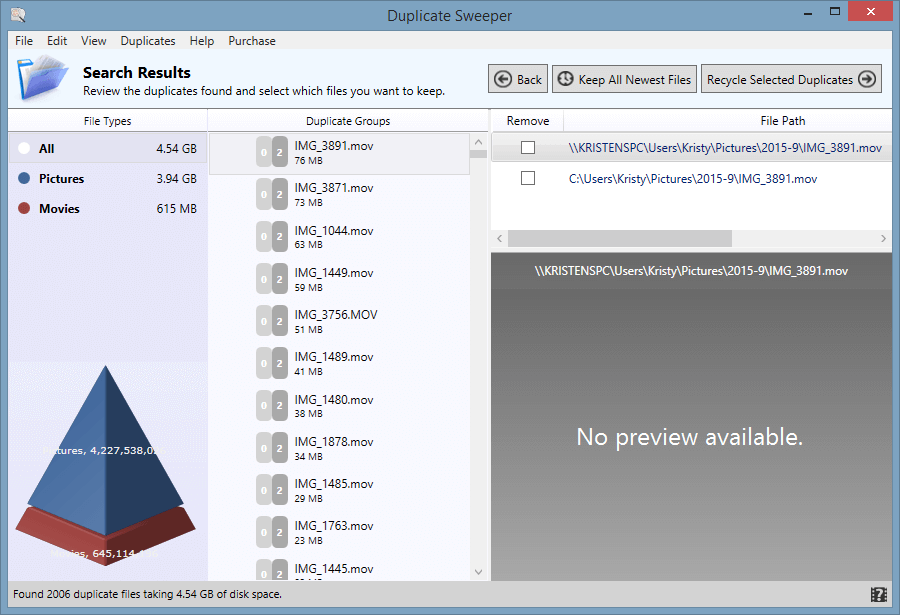Click file path list scroll right arrow

click(883, 238)
